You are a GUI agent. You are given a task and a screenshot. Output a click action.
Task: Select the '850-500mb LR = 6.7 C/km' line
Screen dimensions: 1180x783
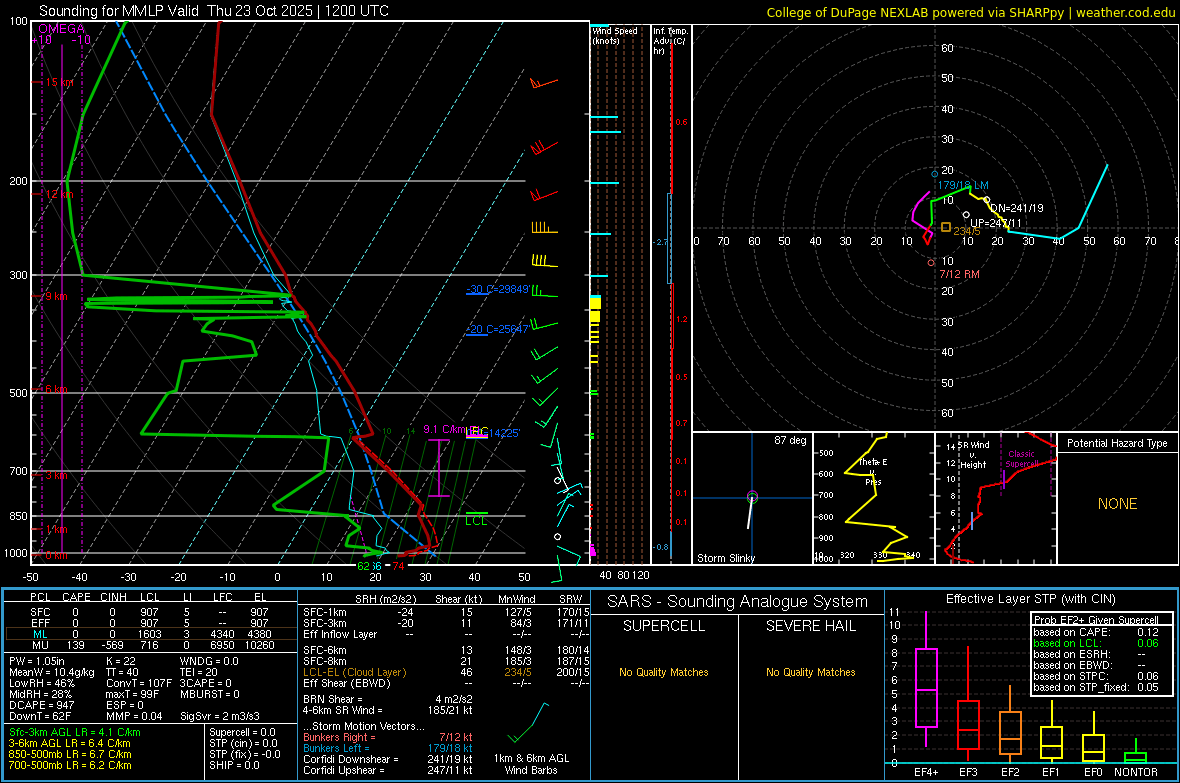point(70,754)
